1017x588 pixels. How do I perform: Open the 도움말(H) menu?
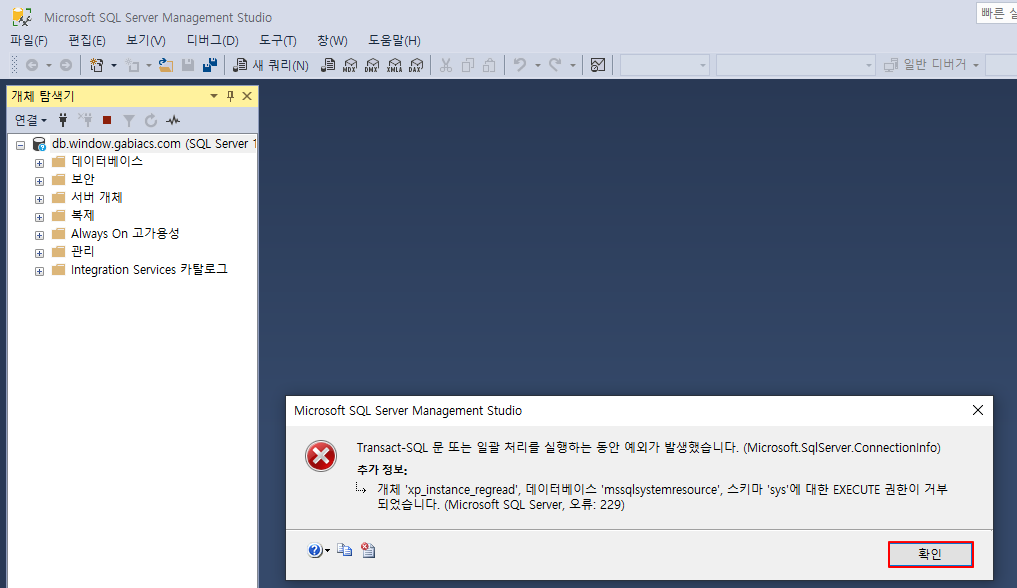pyautogui.click(x=394, y=40)
